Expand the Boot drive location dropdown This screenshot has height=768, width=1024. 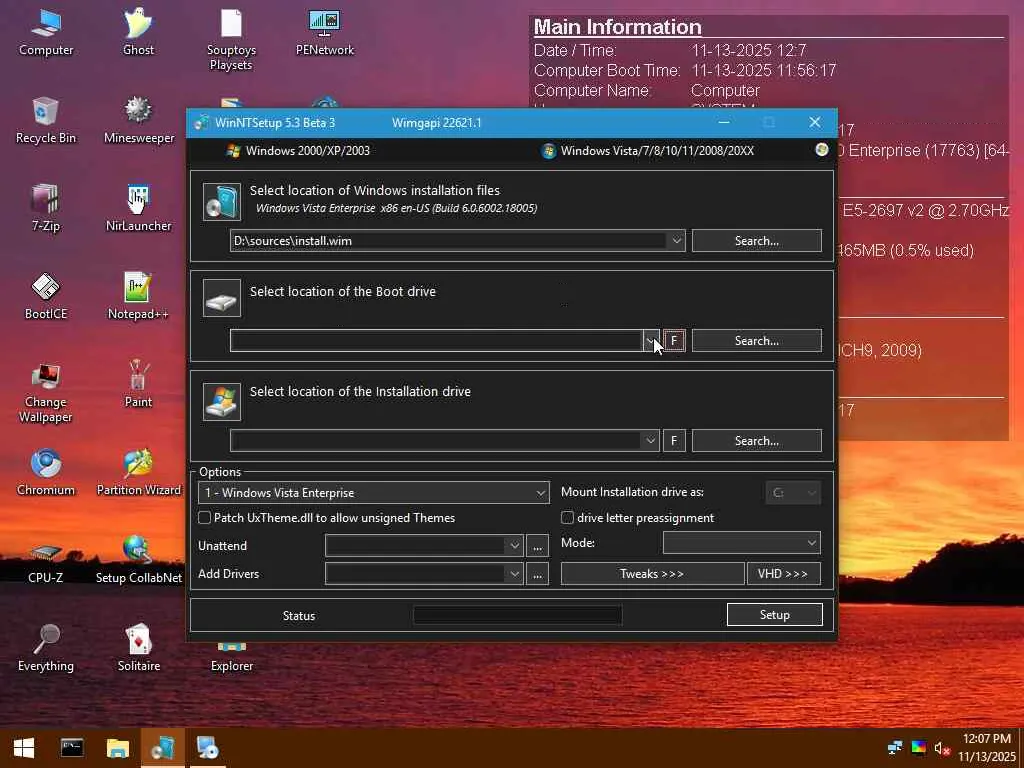click(650, 341)
